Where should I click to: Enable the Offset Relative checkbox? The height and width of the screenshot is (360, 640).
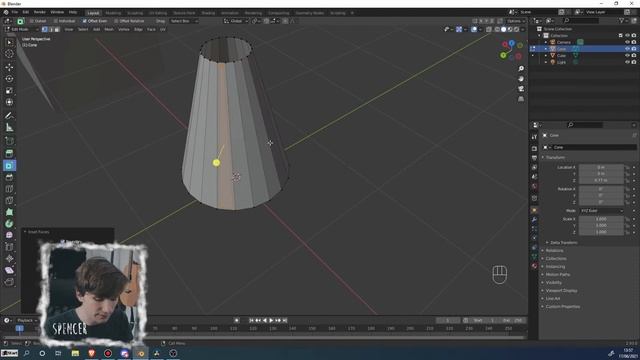coord(116,21)
